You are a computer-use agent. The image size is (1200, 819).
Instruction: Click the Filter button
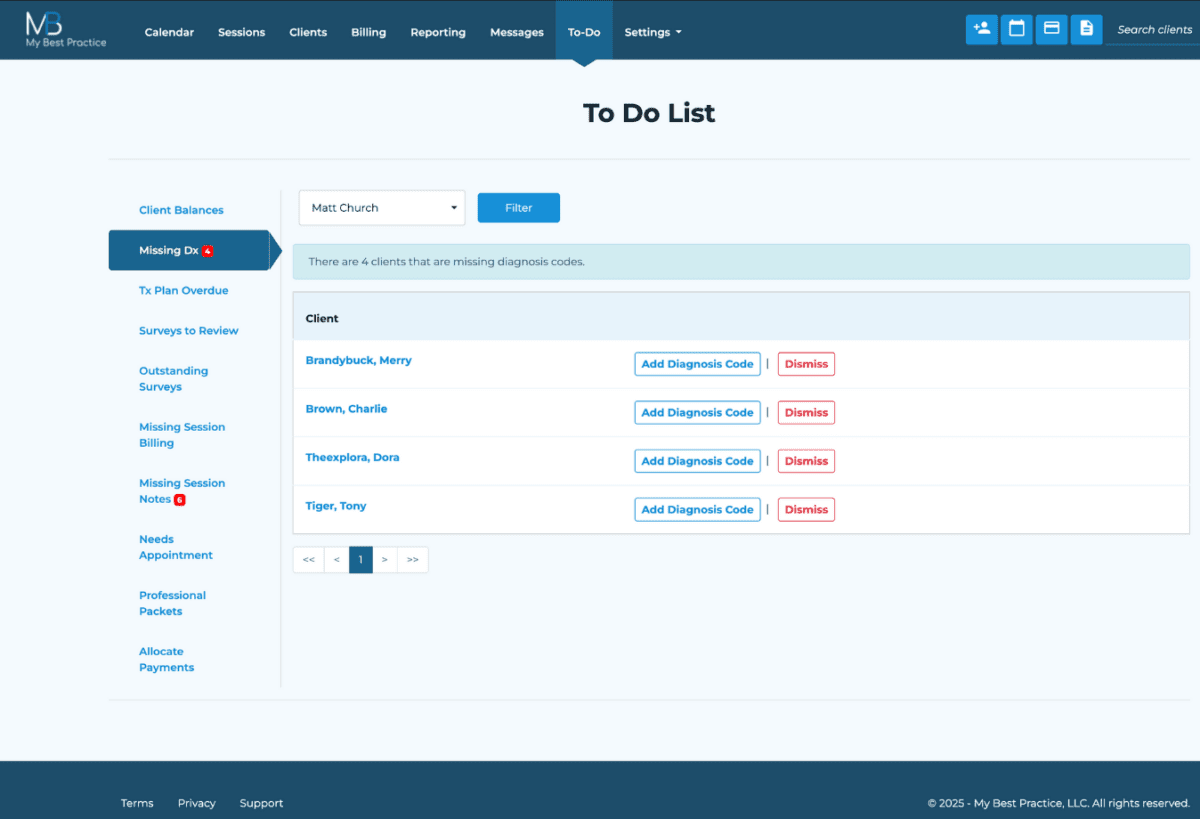[x=518, y=207]
